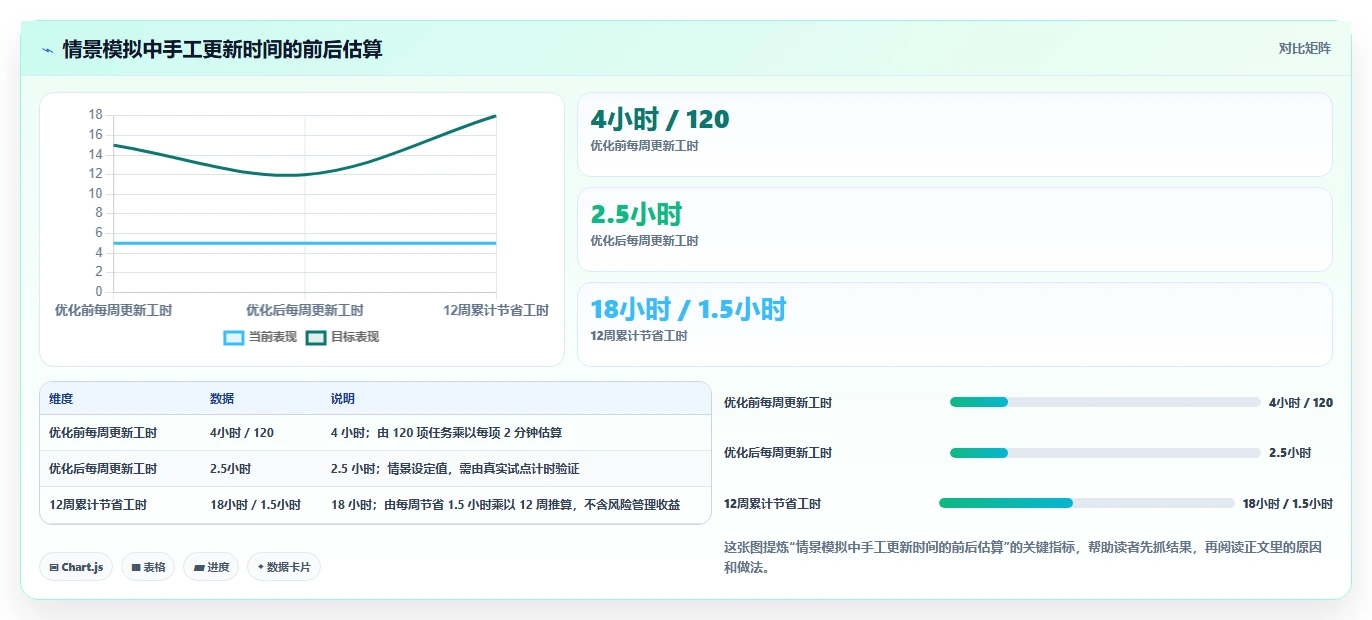Click the 维度 table column header

[x=61, y=398]
